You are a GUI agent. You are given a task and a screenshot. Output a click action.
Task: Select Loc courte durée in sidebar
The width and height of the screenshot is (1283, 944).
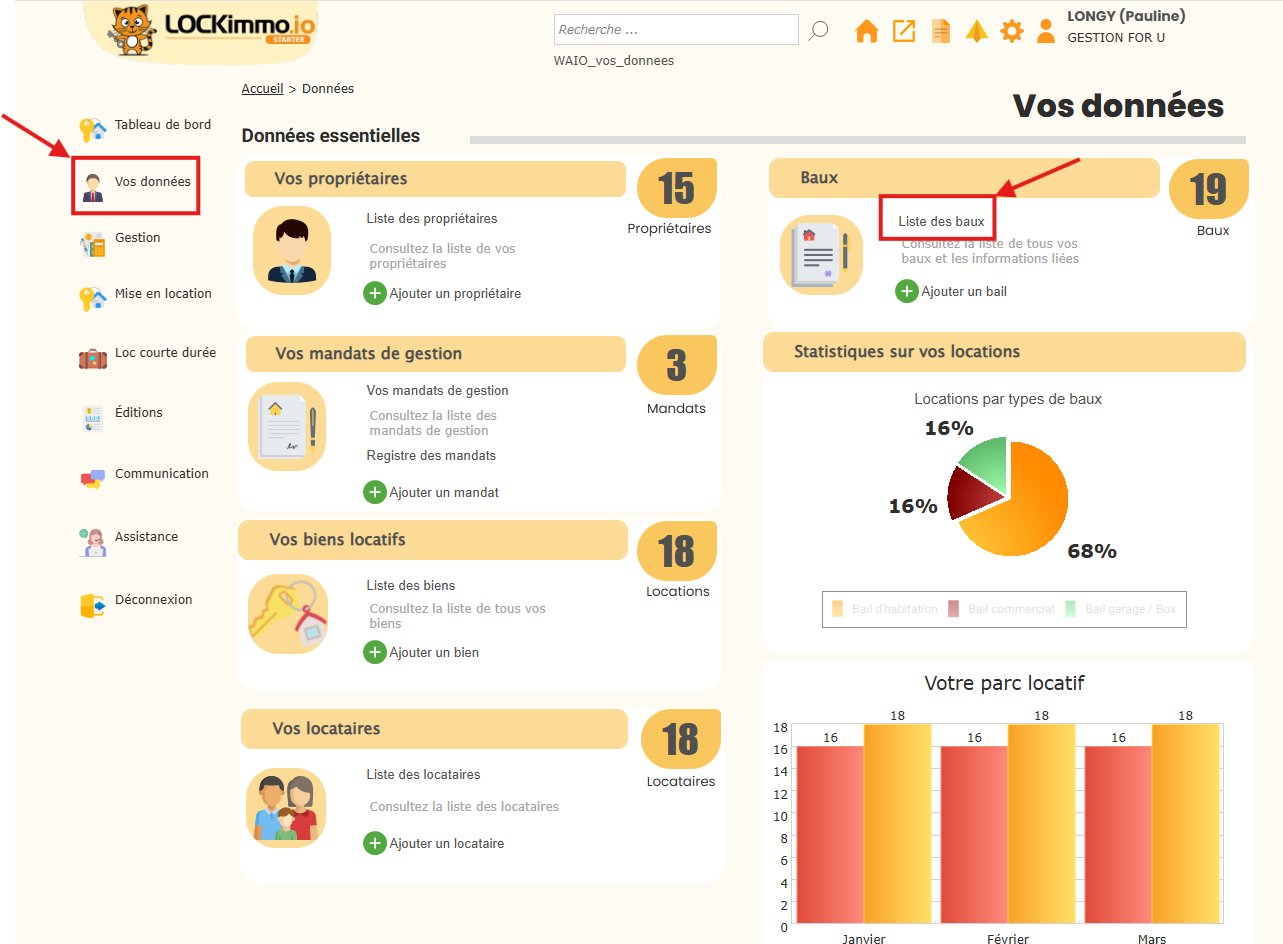(165, 353)
